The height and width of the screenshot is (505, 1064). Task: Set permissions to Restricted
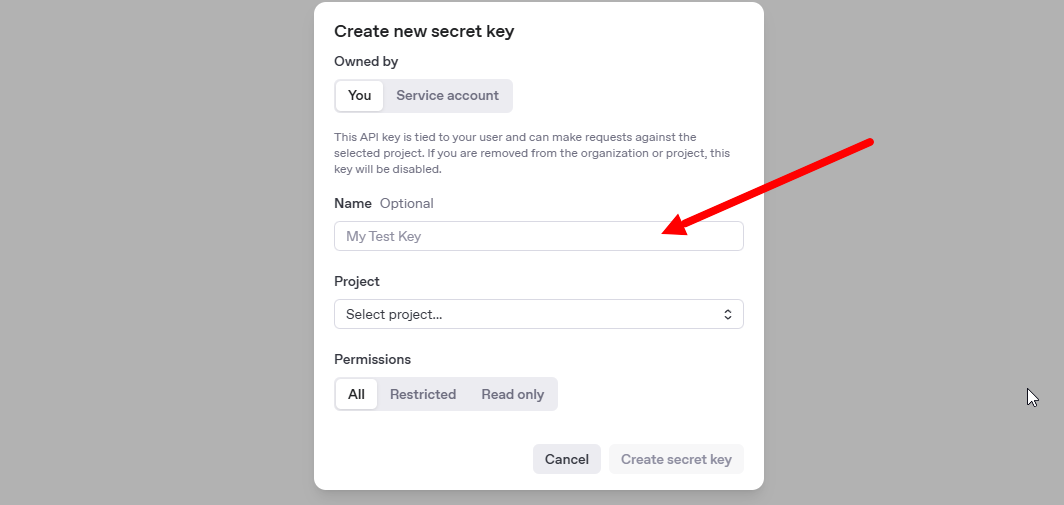coord(423,394)
